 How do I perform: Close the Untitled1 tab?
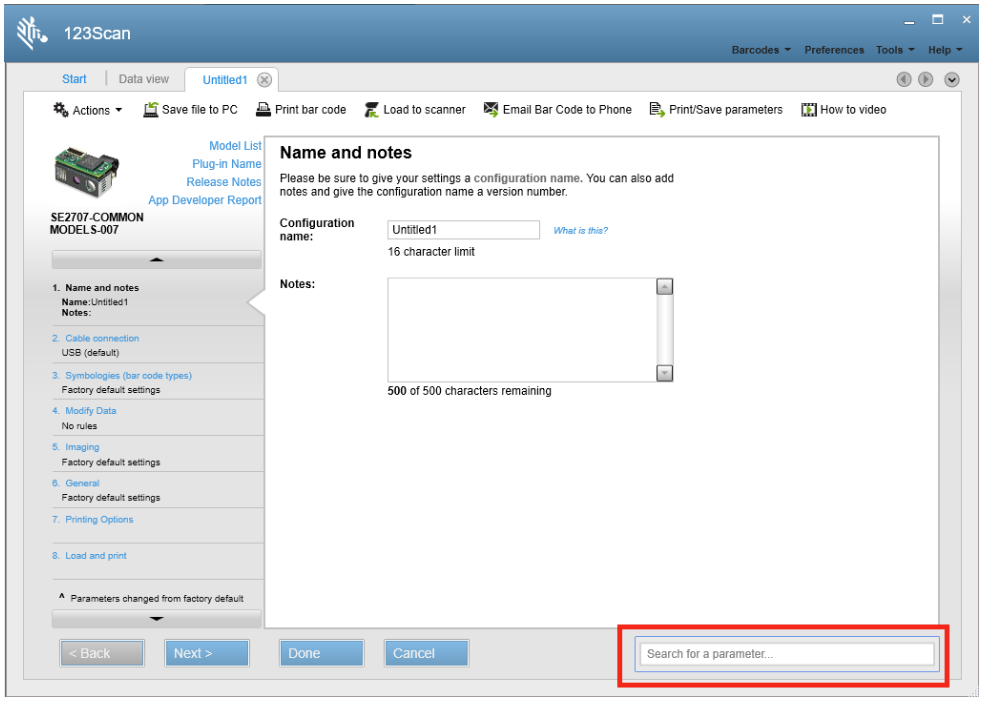tap(264, 80)
